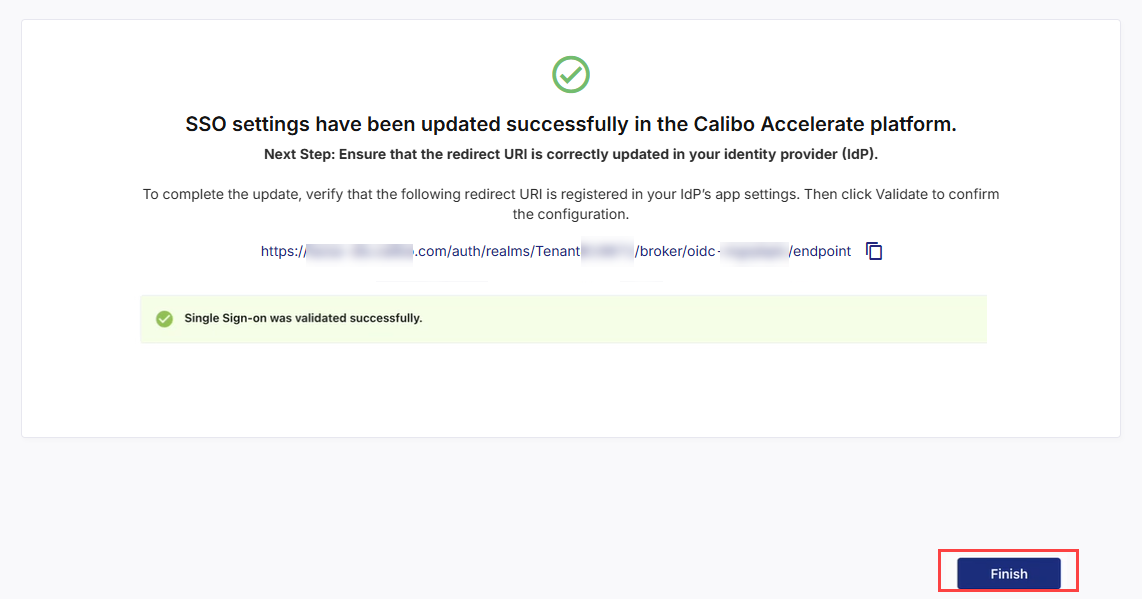Screen dimensions: 1142x599
Task: Click the green check beside the Single Sign-on message
Action: (164, 318)
